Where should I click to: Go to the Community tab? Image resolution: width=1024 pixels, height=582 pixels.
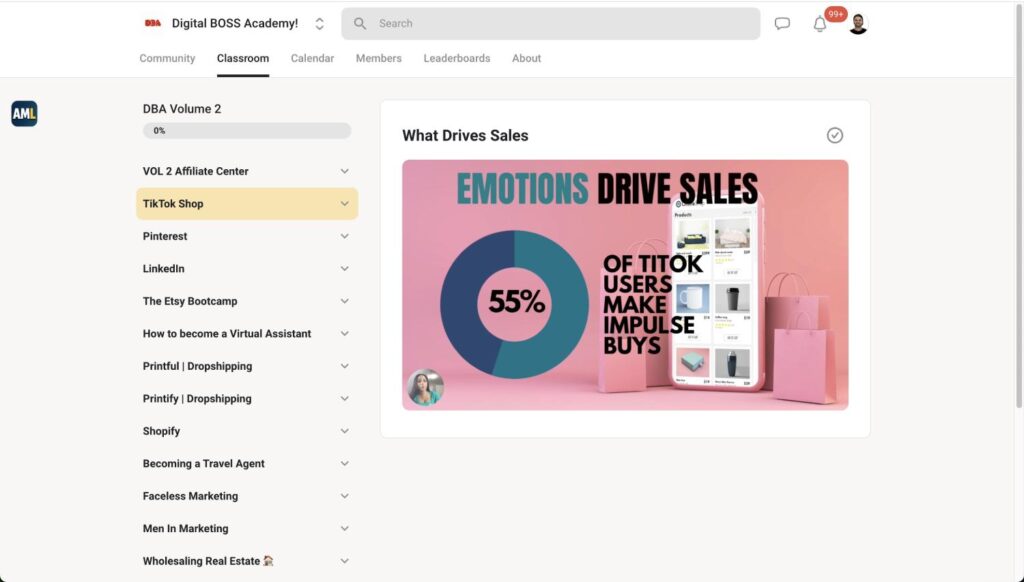click(167, 58)
